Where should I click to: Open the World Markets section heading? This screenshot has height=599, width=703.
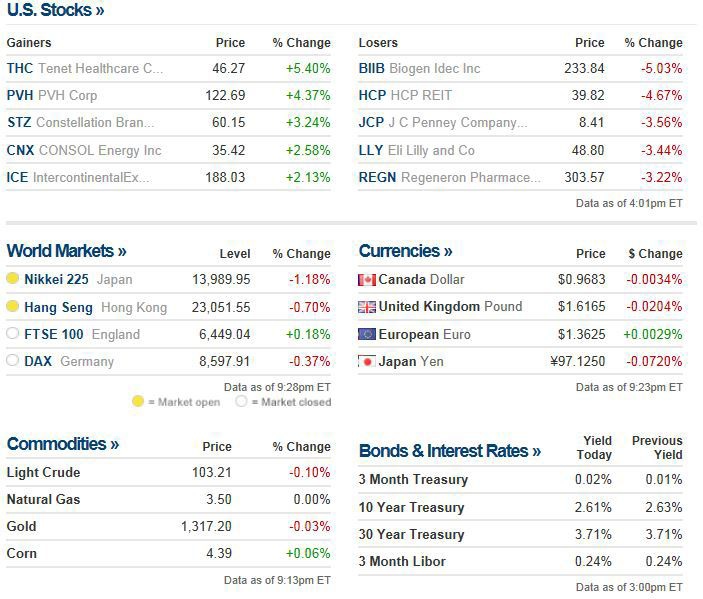coord(66,251)
